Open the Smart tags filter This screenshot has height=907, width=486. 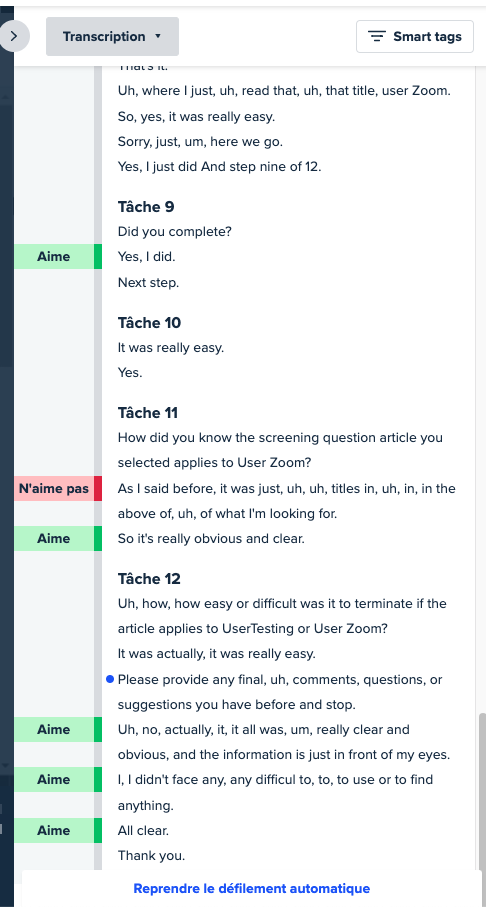415,36
